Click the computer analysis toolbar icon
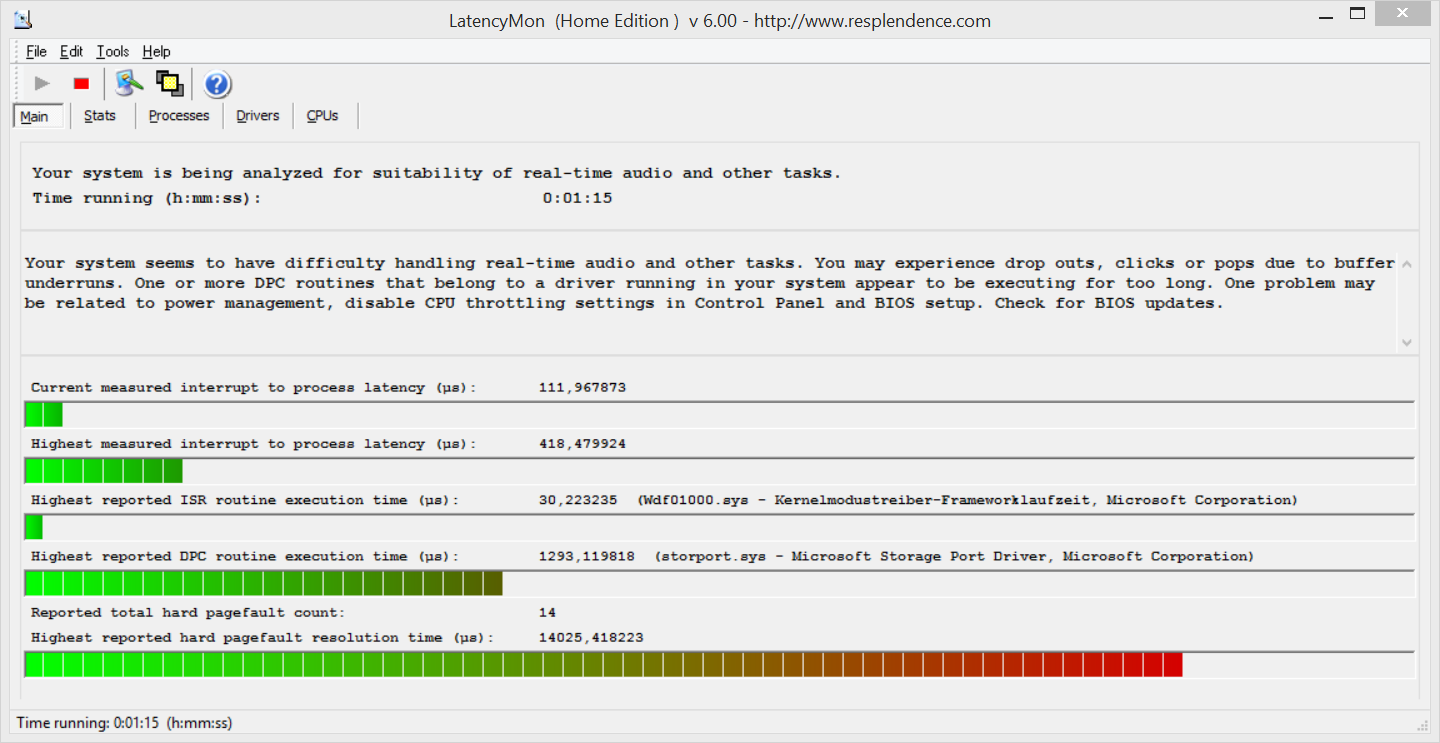The width and height of the screenshot is (1440, 743). point(128,84)
